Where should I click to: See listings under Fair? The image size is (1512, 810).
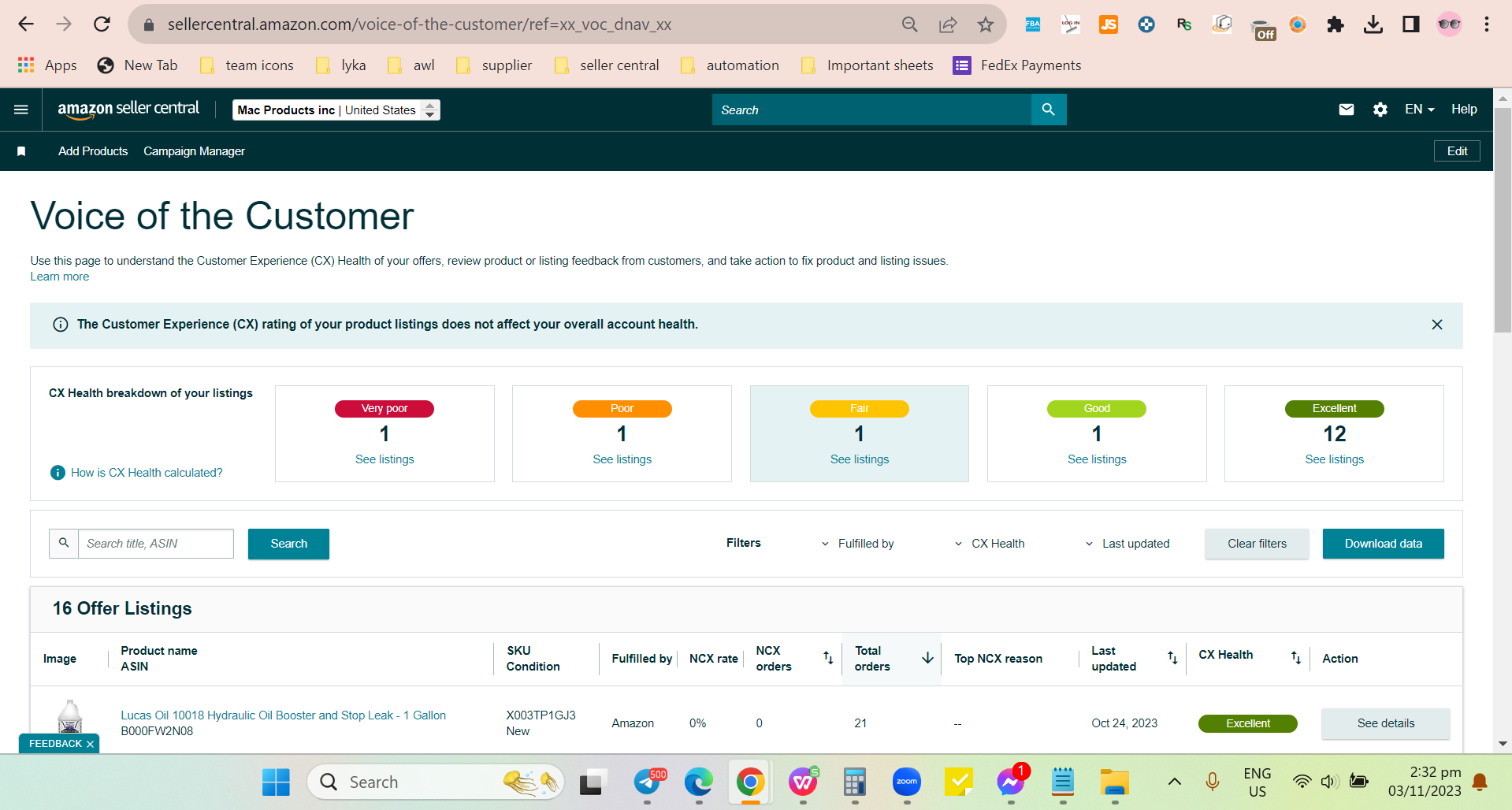[x=860, y=459]
